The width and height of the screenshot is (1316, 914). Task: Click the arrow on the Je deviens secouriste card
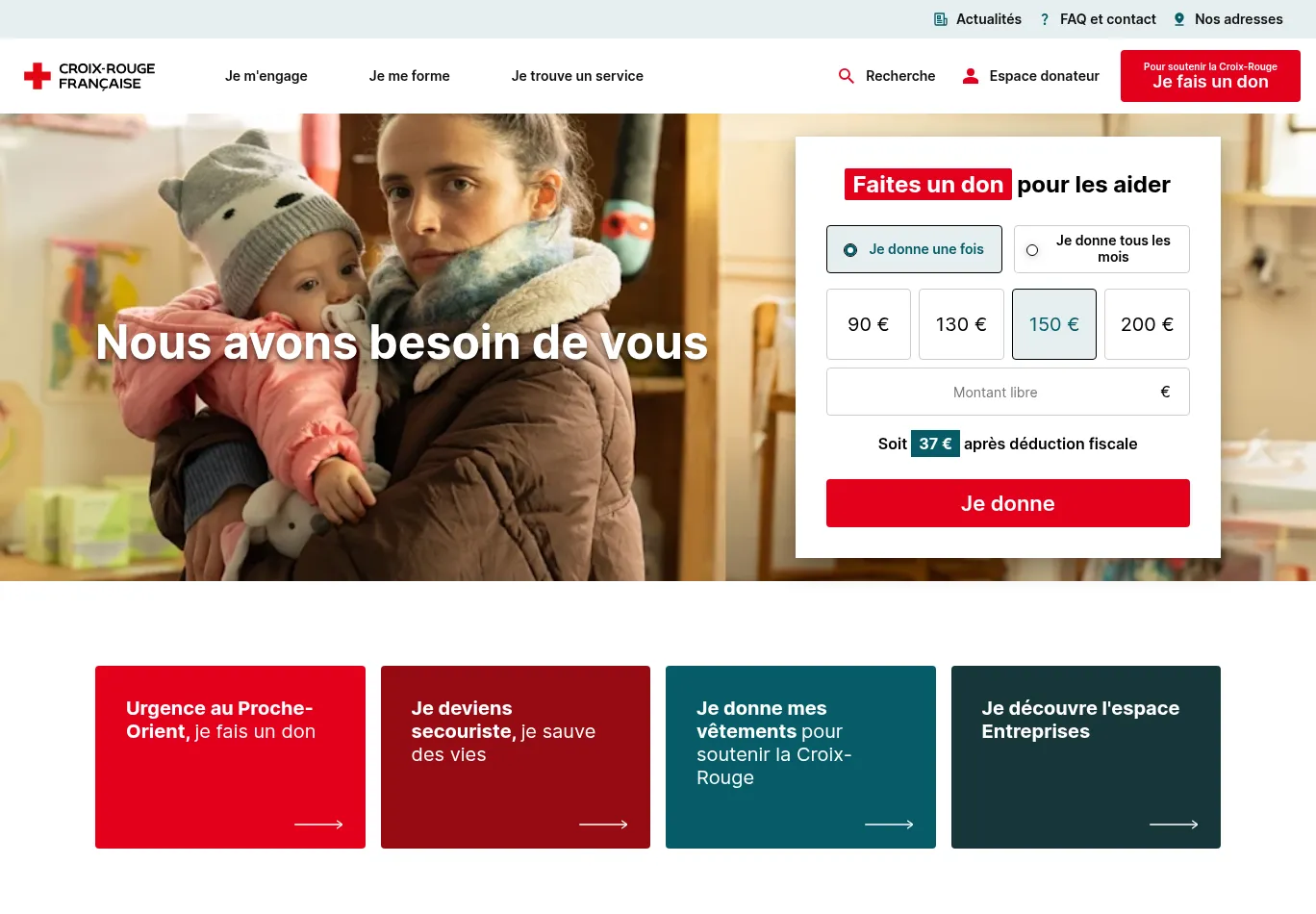(603, 825)
